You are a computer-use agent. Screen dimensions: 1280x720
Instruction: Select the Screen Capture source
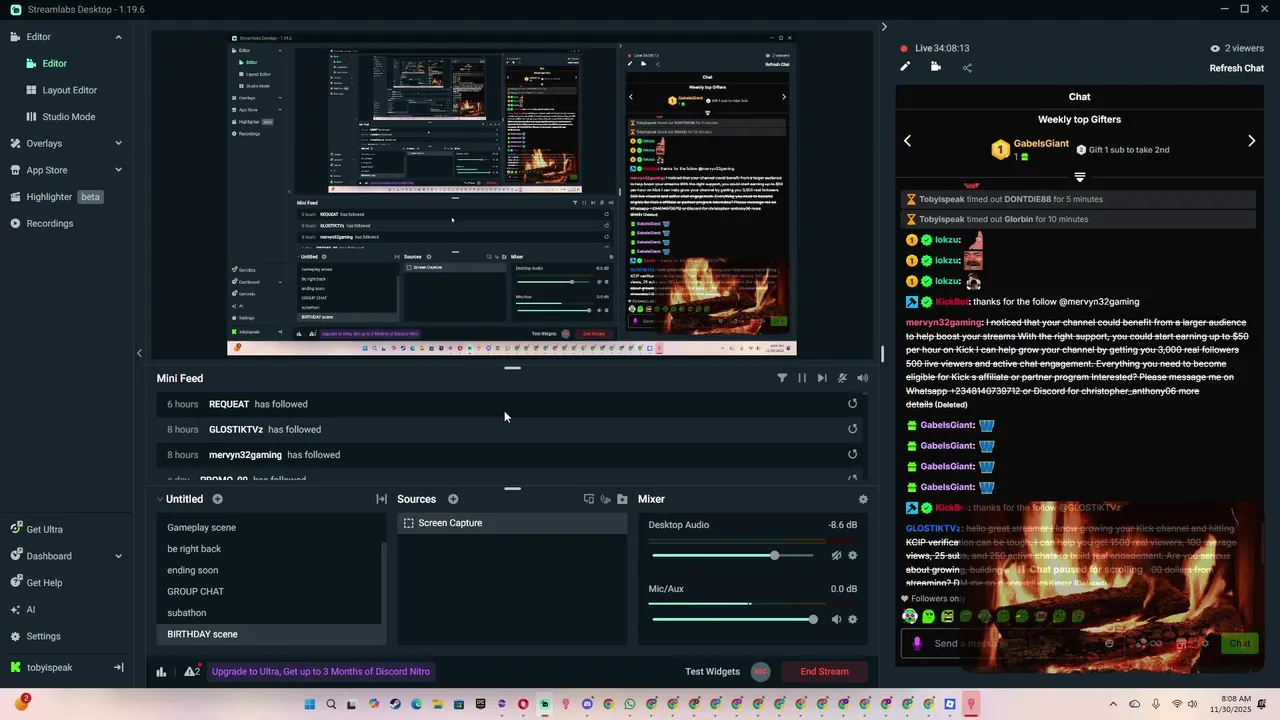point(512,523)
